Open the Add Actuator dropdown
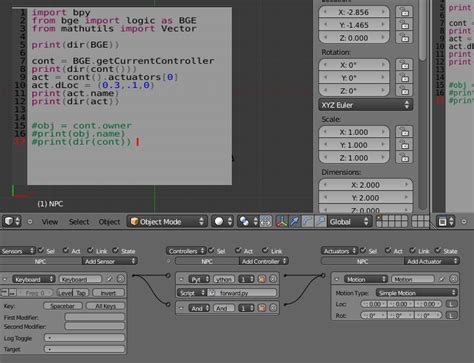The width and height of the screenshot is (474, 363). click(x=432, y=261)
